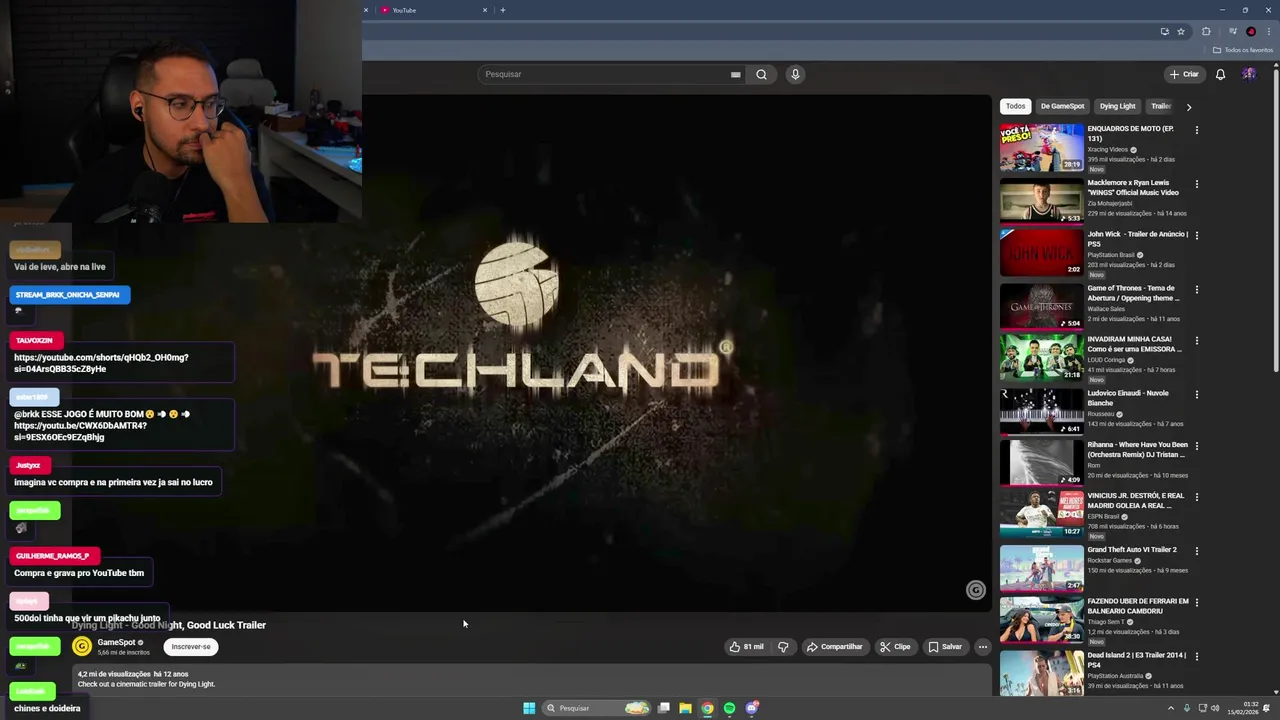The width and height of the screenshot is (1280, 720).
Task: Open Grand Theft Auto VI Trailer 2 thumbnail
Action: point(1041,568)
